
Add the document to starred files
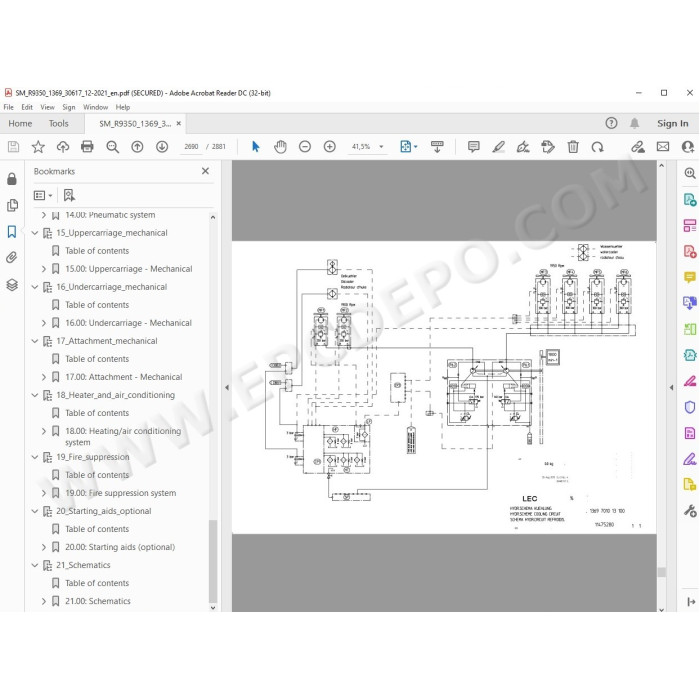[38, 146]
